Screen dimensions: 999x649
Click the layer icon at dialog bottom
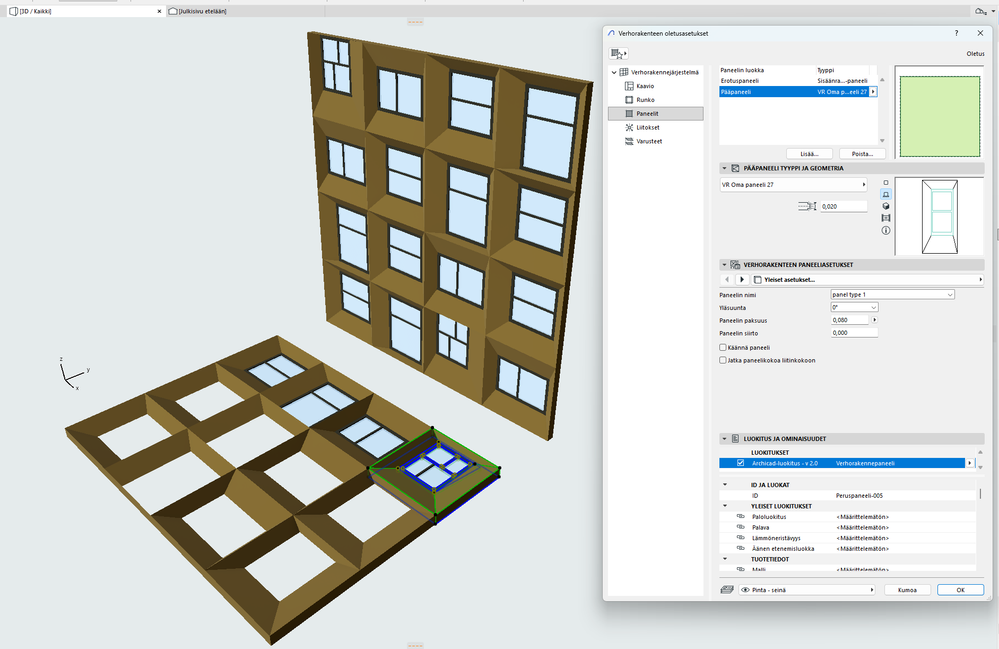click(x=727, y=590)
